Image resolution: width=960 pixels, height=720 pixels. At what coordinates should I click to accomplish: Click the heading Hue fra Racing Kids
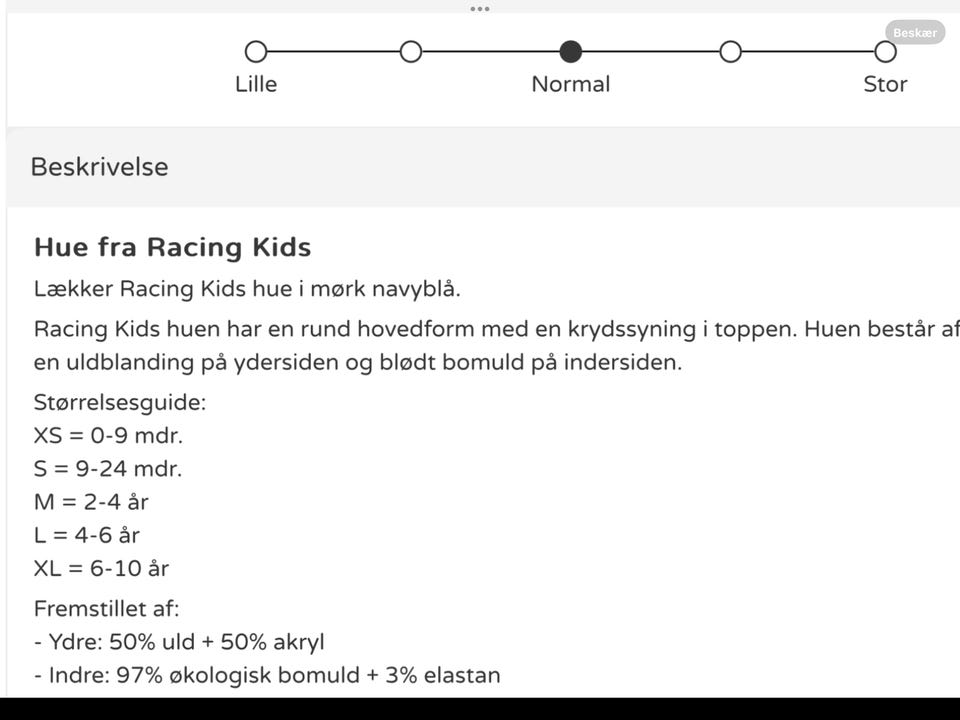[x=172, y=247]
